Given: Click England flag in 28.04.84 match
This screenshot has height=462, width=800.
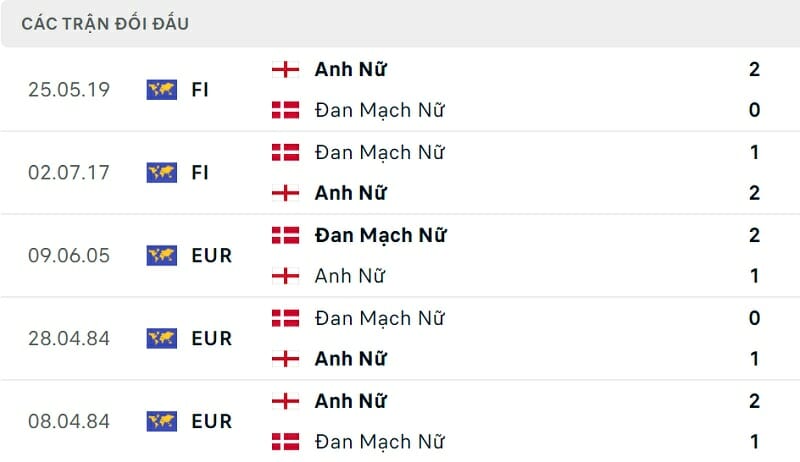Looking at the screenshot, I should [285, 359].
